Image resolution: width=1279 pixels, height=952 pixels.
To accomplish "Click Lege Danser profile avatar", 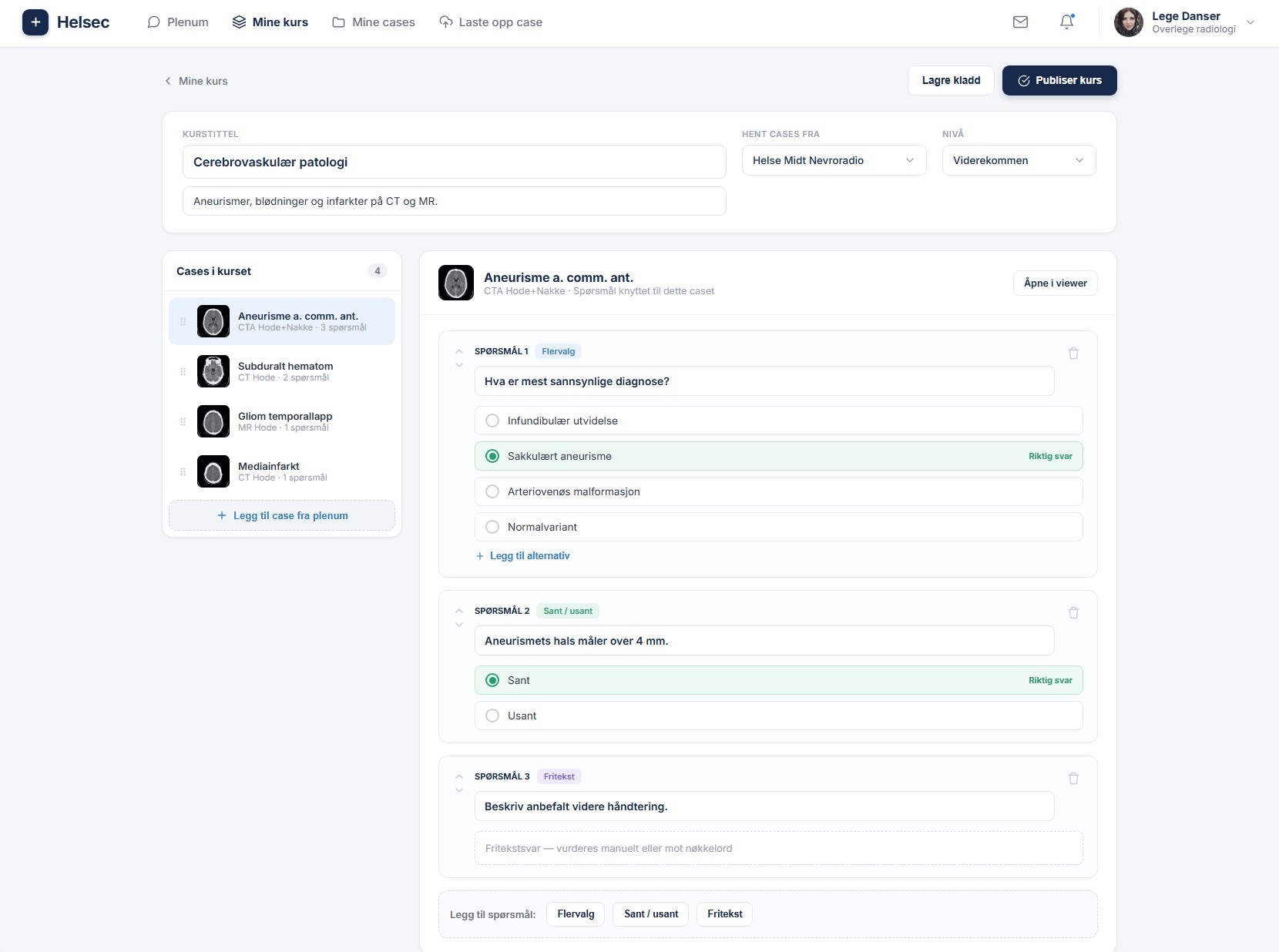I will coord(1128,22).
